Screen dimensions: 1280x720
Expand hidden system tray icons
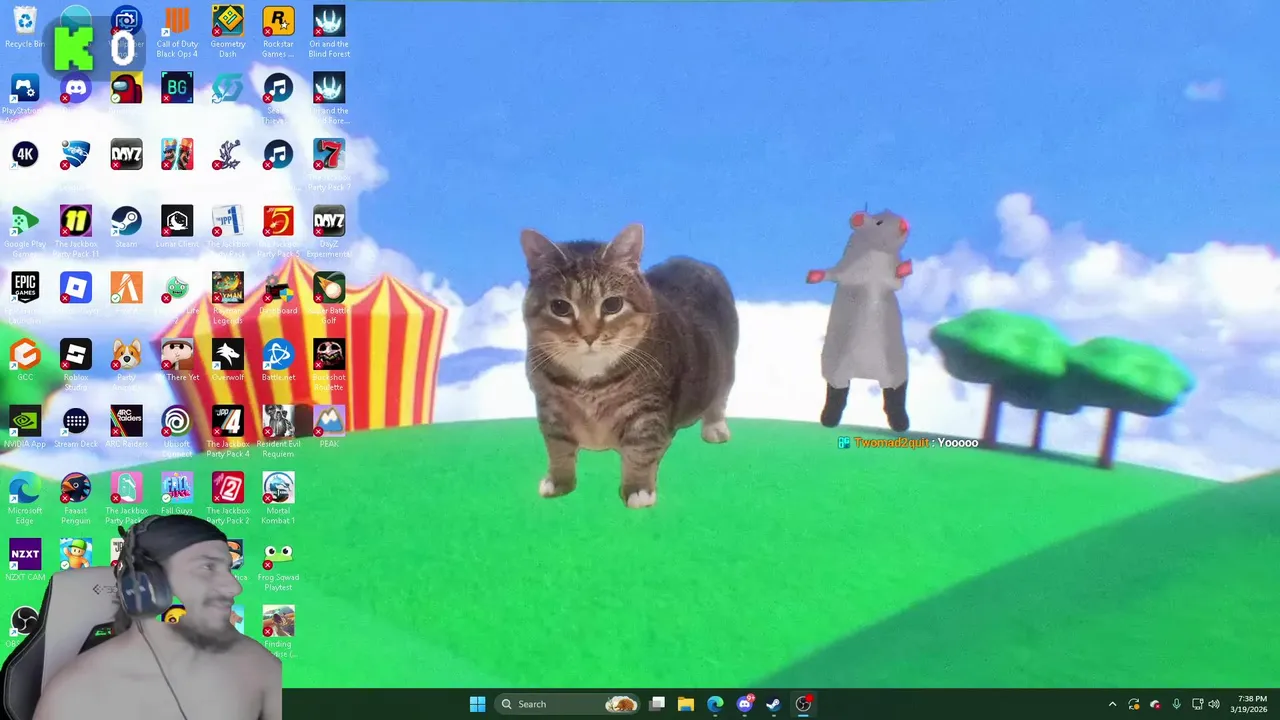1112,704
